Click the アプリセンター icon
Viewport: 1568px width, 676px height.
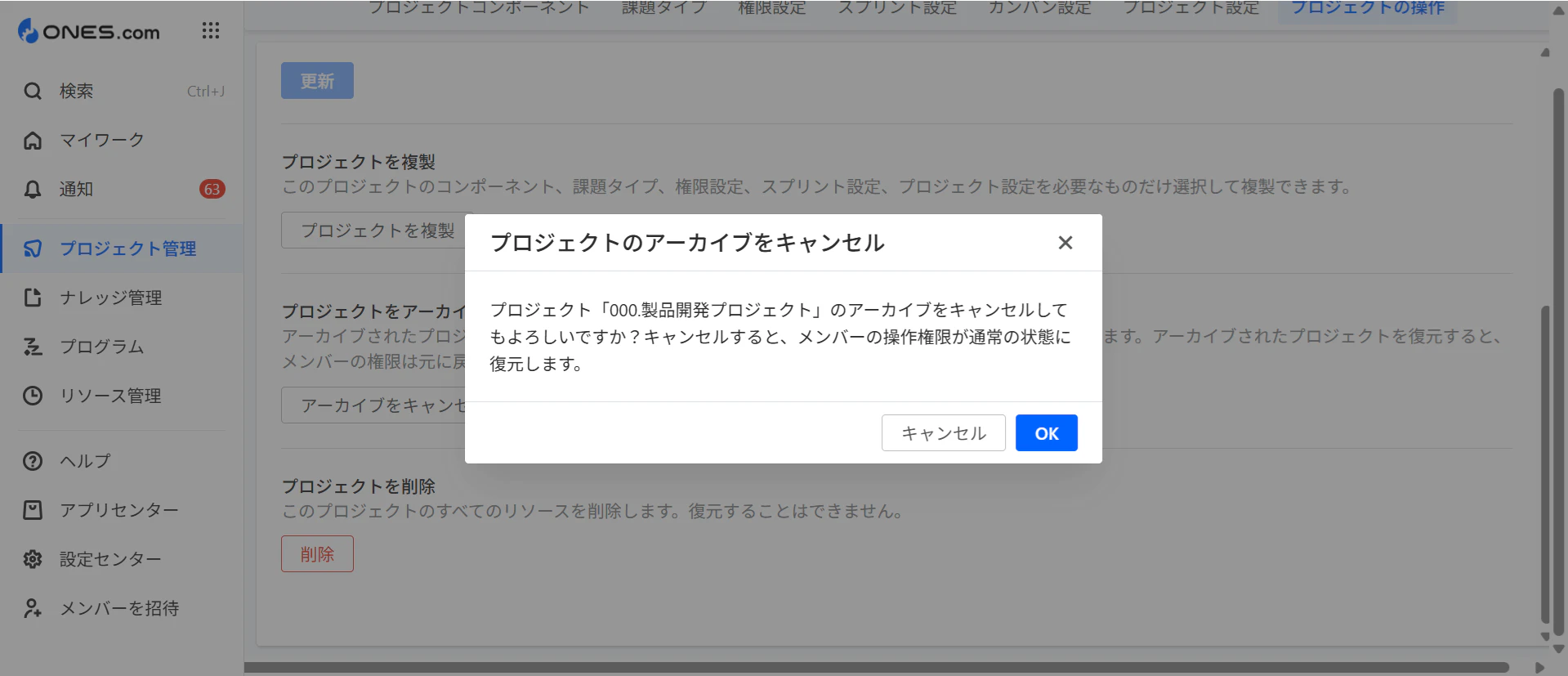pos(33,510)
